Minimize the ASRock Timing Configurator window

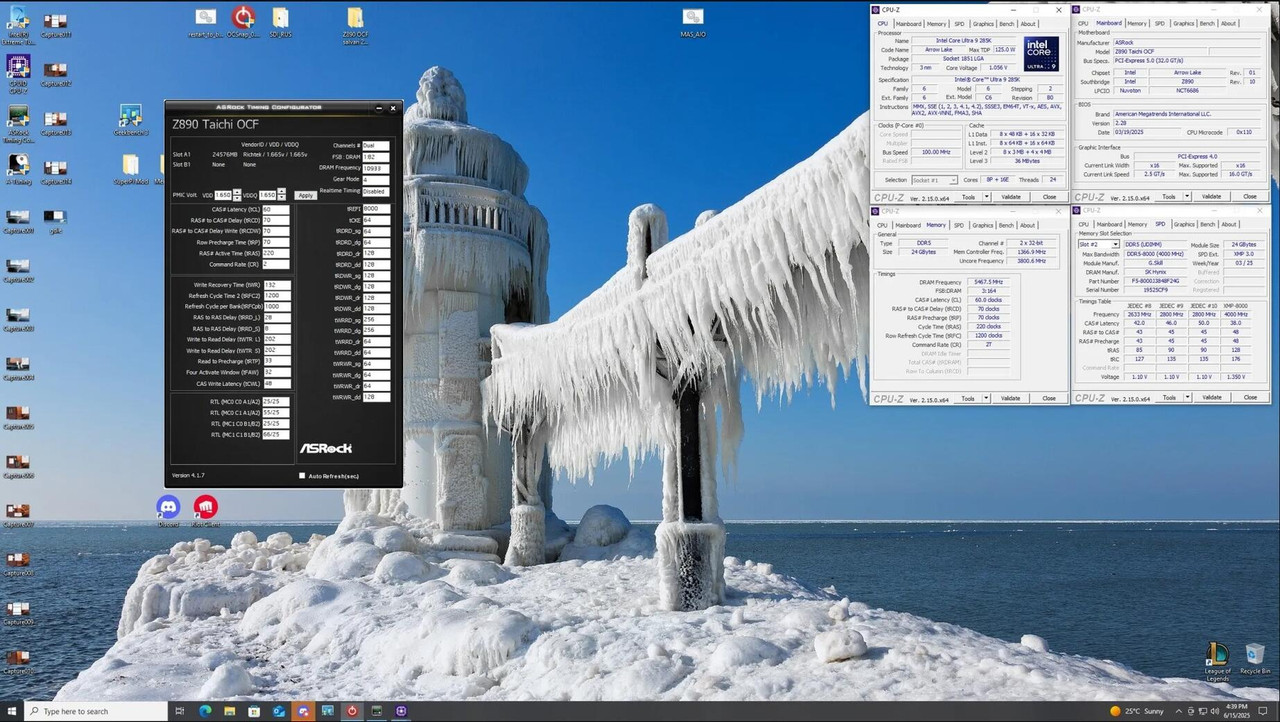[x=378, y=108]
